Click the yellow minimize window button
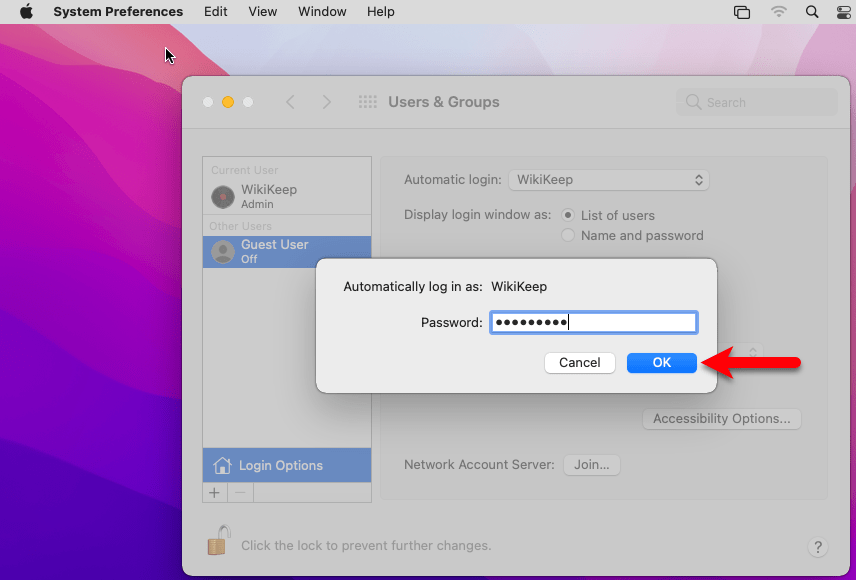 (228, 102)
